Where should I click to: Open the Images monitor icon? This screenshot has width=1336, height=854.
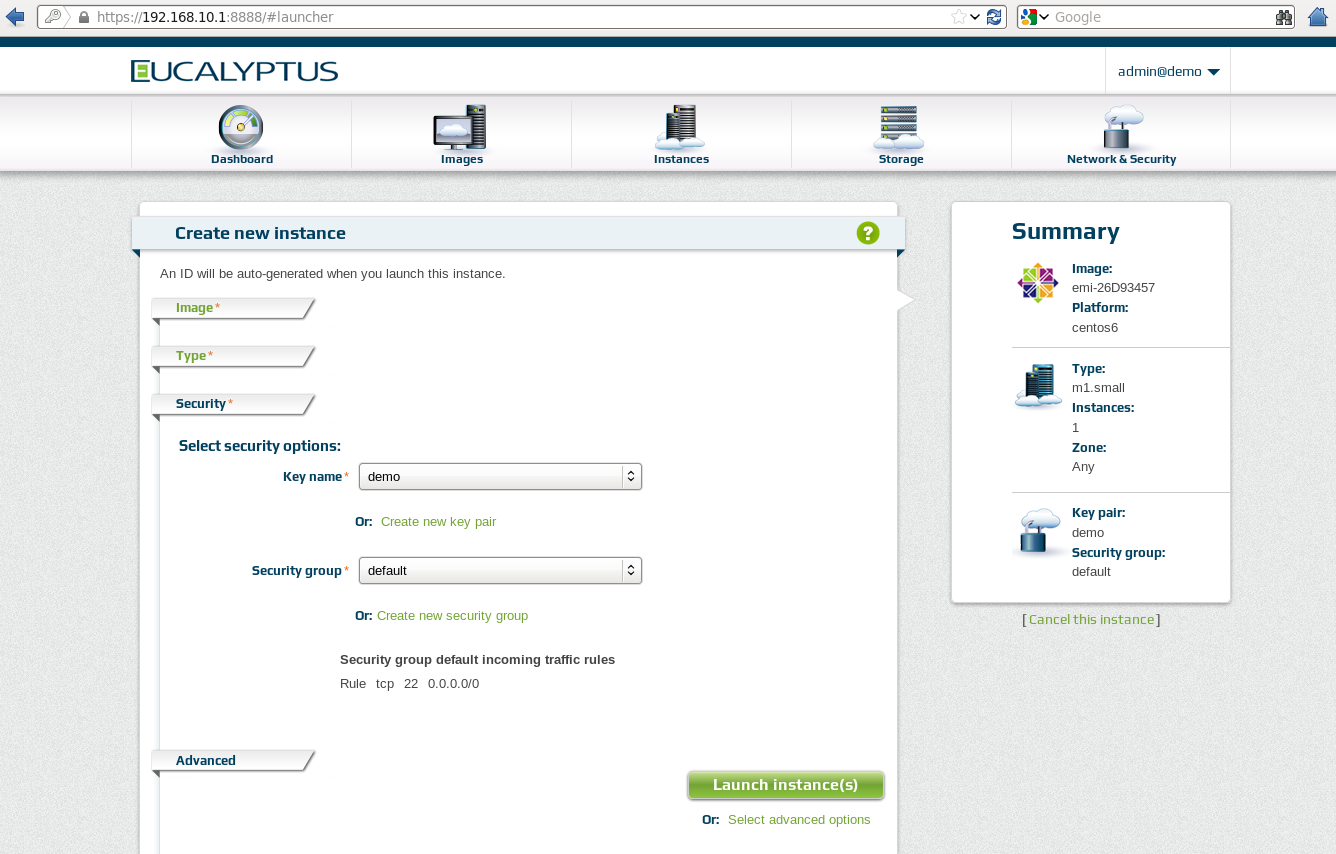coord(460,128)
